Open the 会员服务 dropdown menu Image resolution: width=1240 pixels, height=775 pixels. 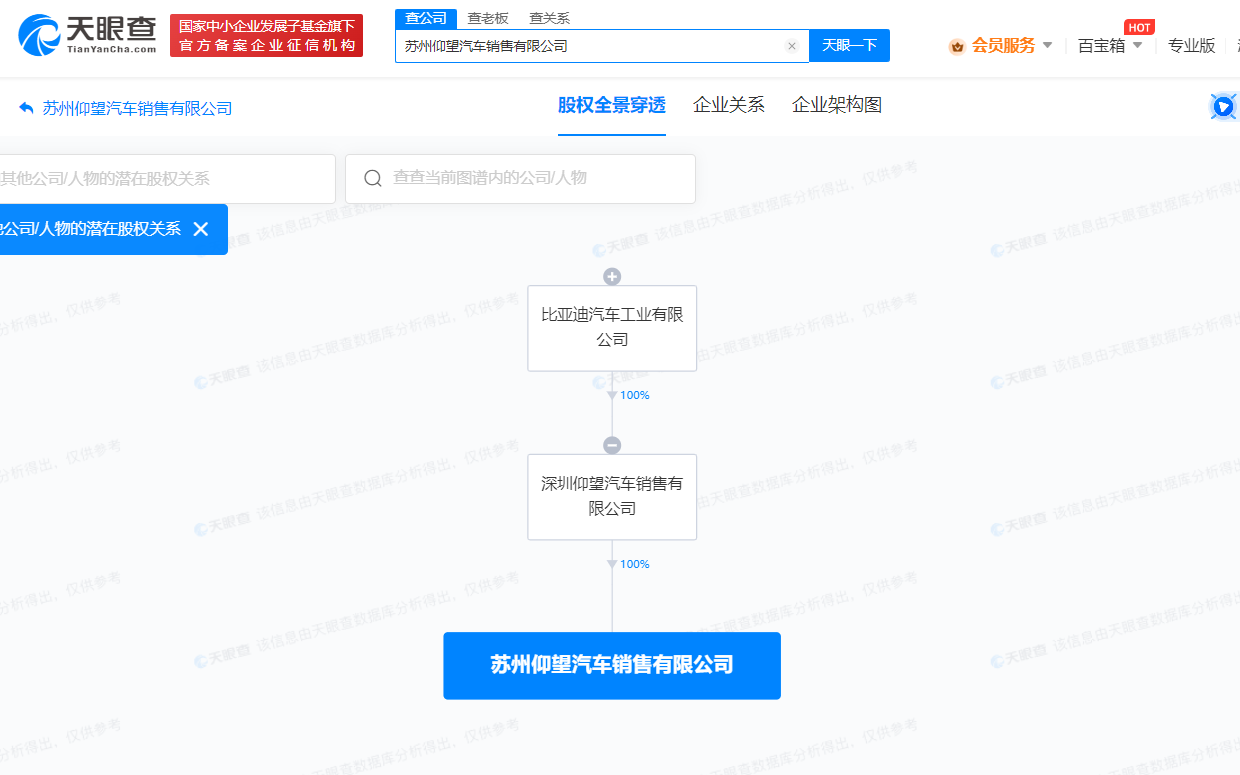coord(1011,45)
